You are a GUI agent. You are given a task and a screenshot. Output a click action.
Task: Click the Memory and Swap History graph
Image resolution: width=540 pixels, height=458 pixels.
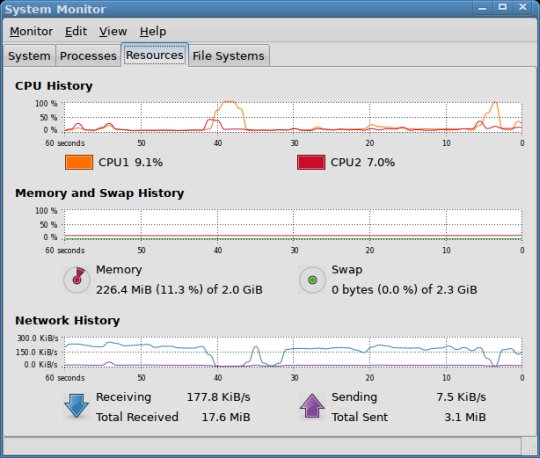point(293,224)
